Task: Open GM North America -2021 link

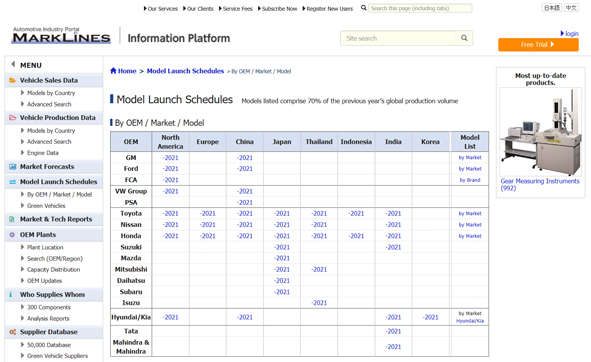Action: pos(170,158)
